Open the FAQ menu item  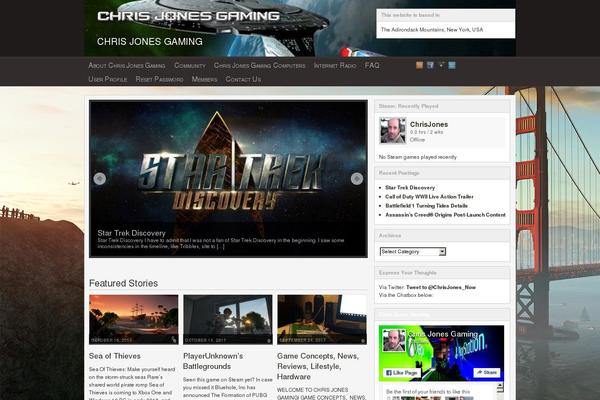point(372,65)
